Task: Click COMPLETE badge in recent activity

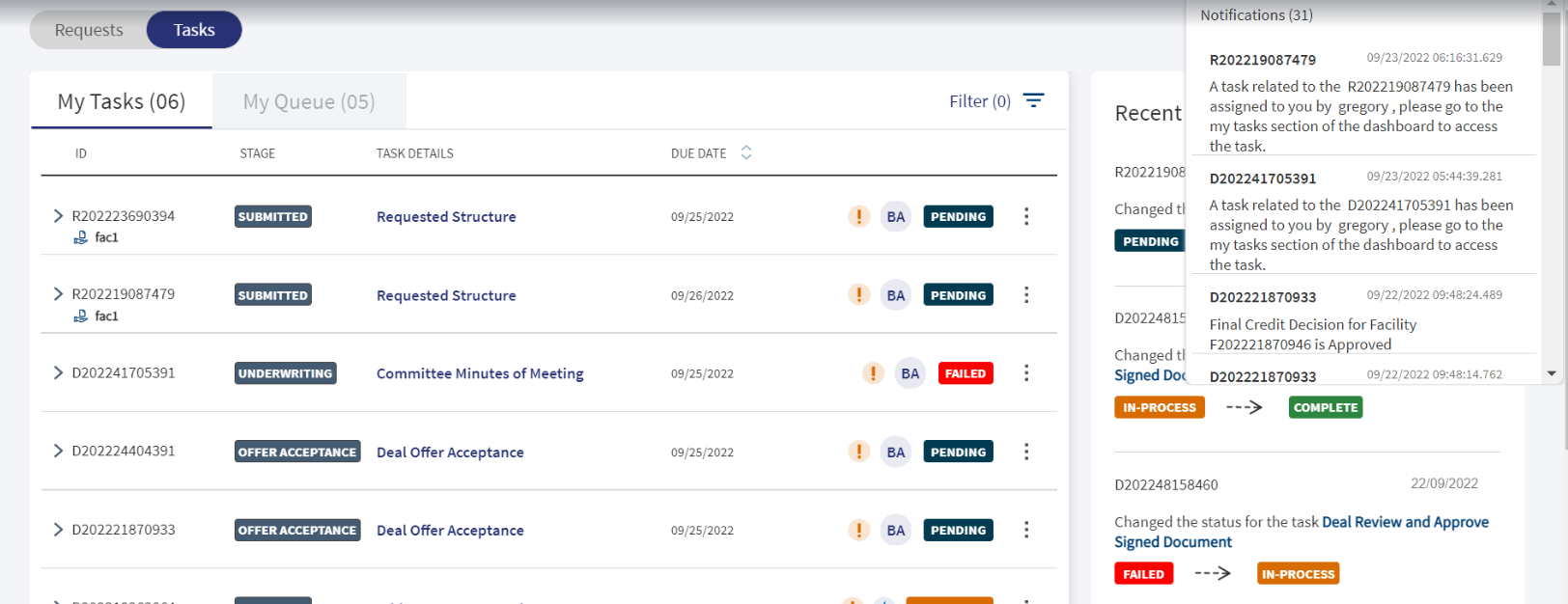Action: (1326, 407)
